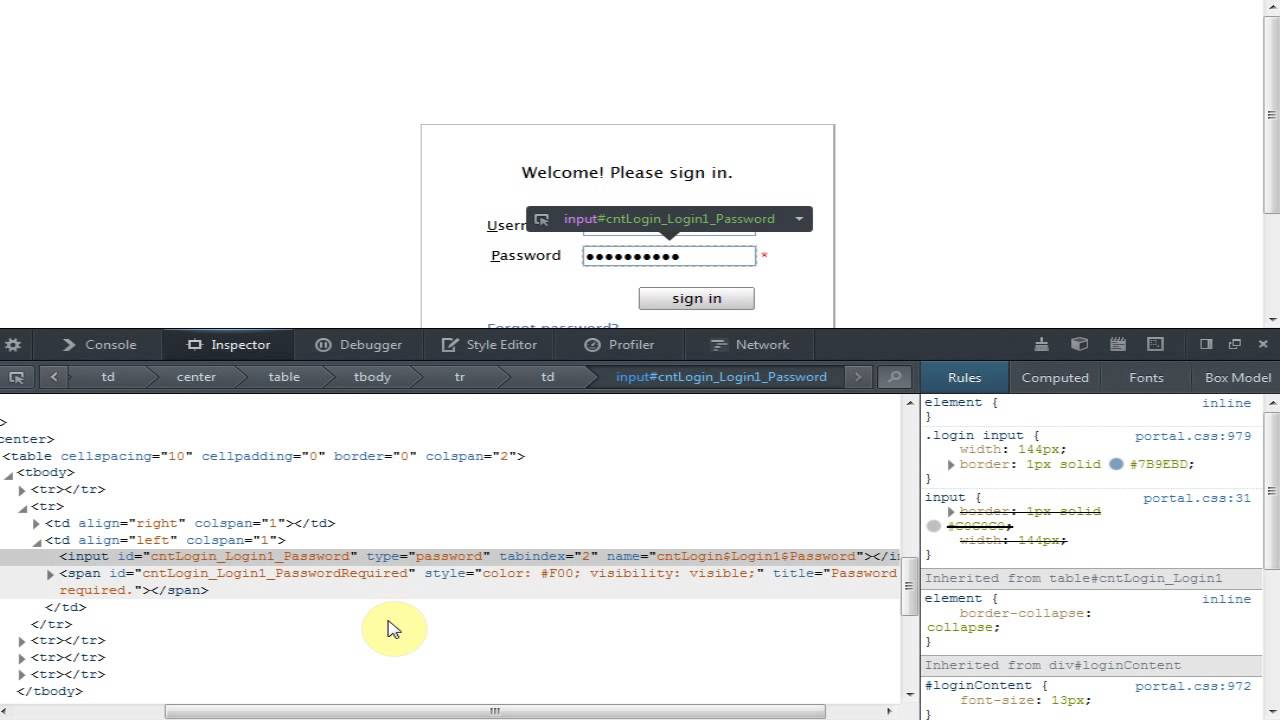Expand the td align="right" node

click(x=36, y=523)
